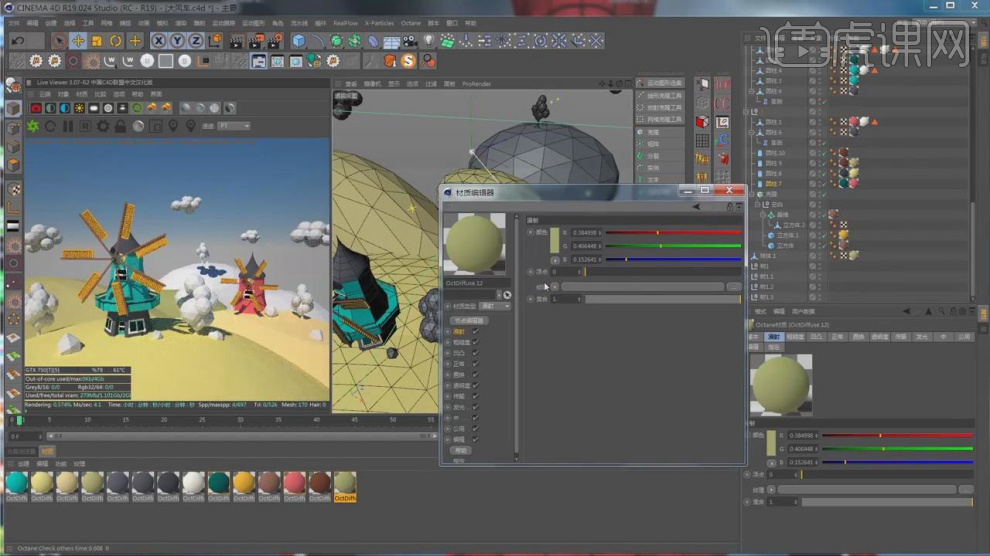Click the light bulb icon in toolbar

coord(429,41)
